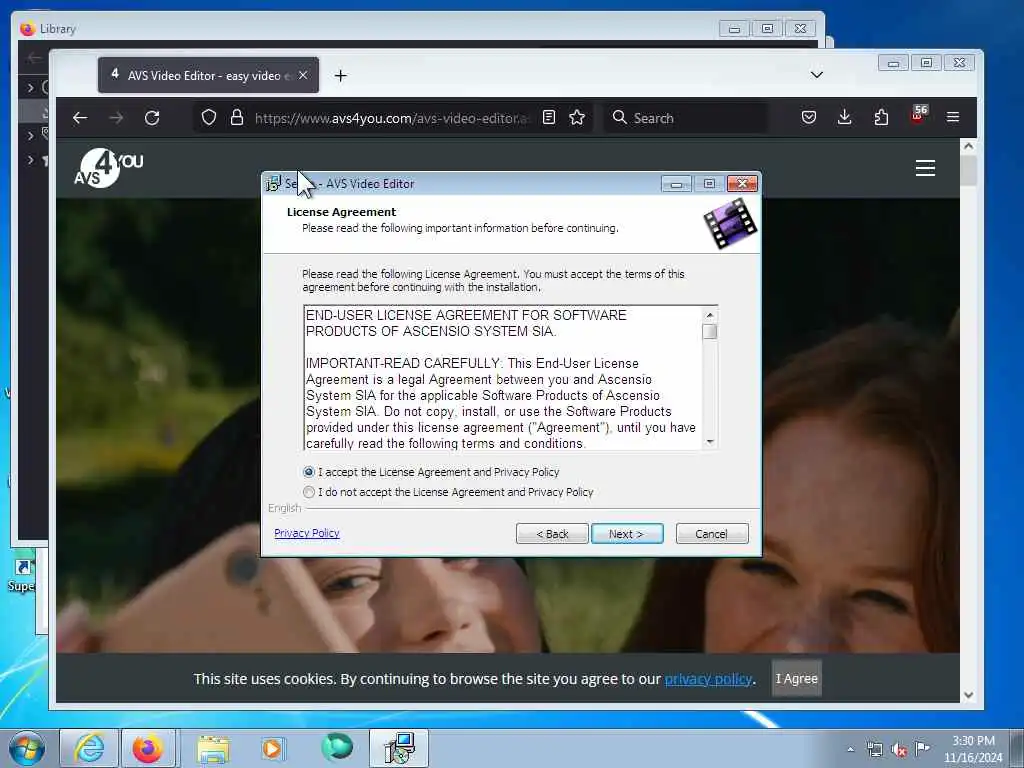Cancel the AVS Video Editor setup
Viewport: 1024px width, 768px height.
712,534
